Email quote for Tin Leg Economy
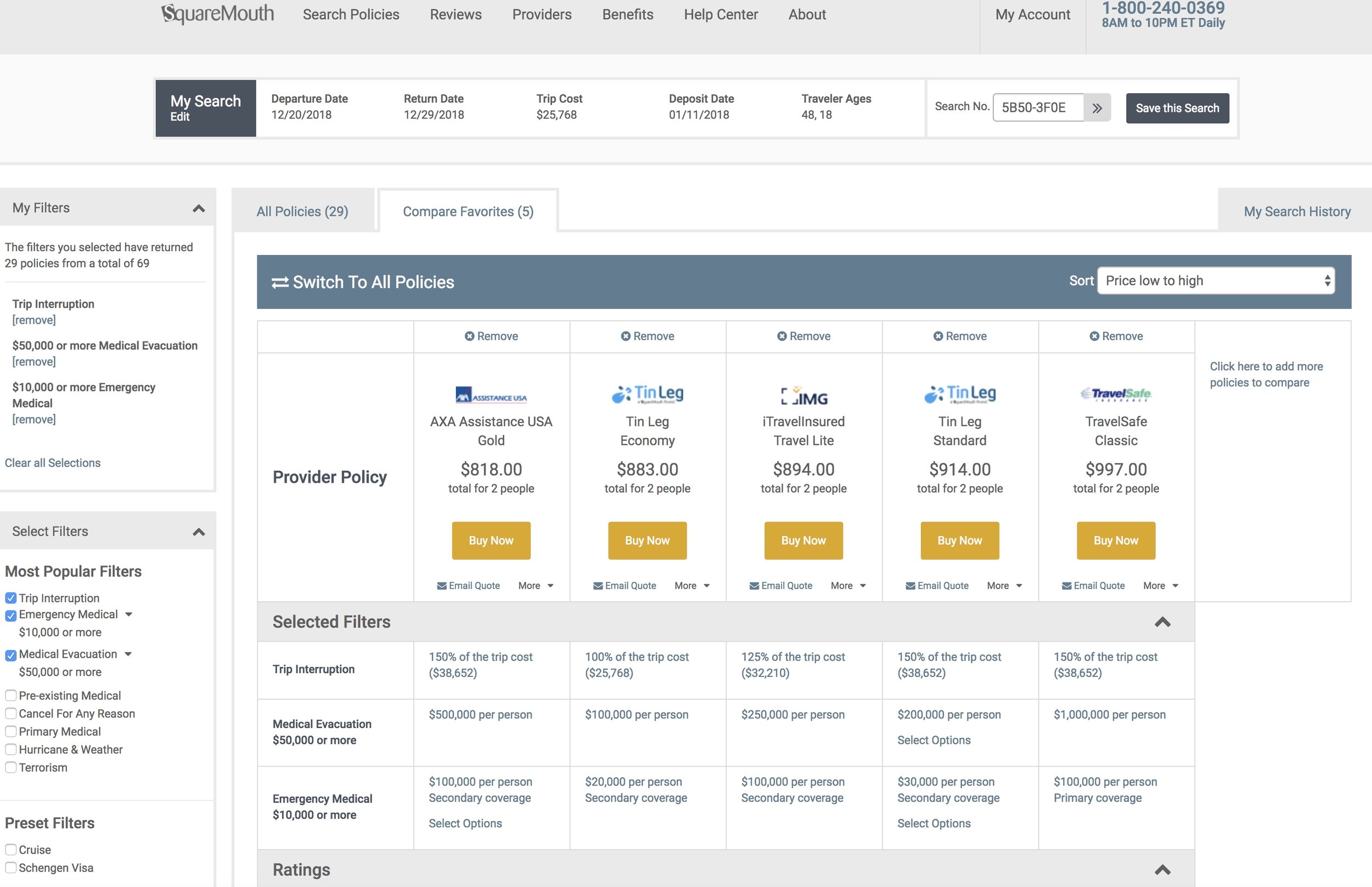1372x887 pixels. 625,586
